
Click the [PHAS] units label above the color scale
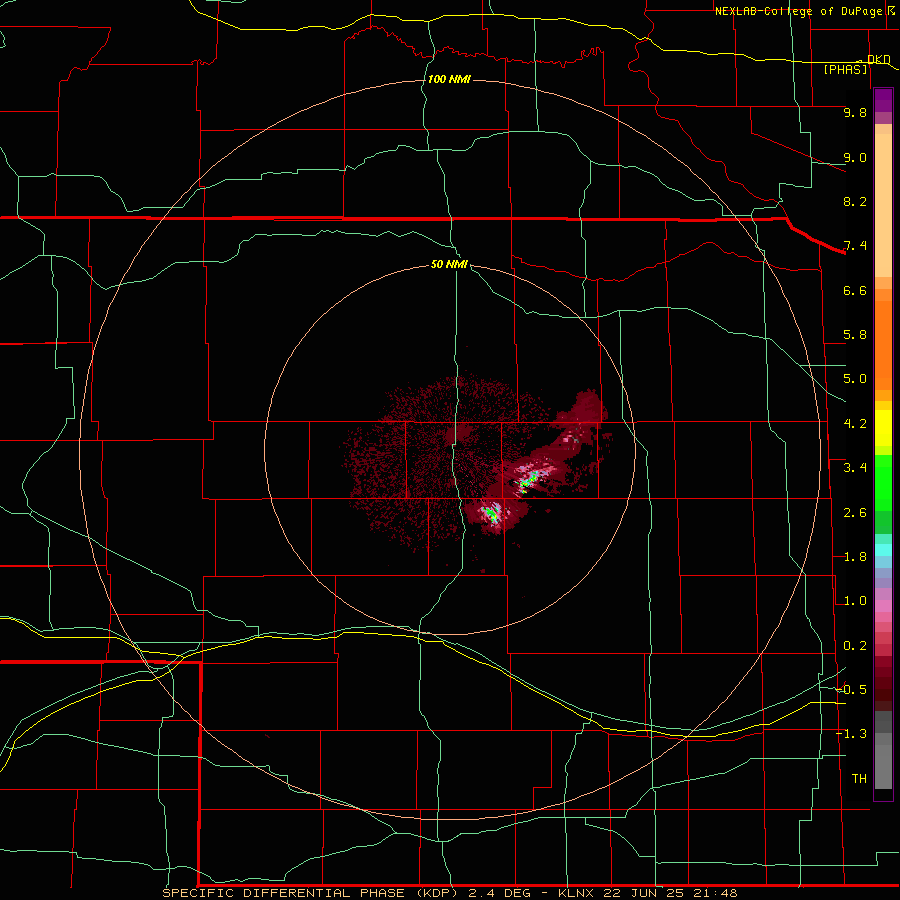[845, 69]
